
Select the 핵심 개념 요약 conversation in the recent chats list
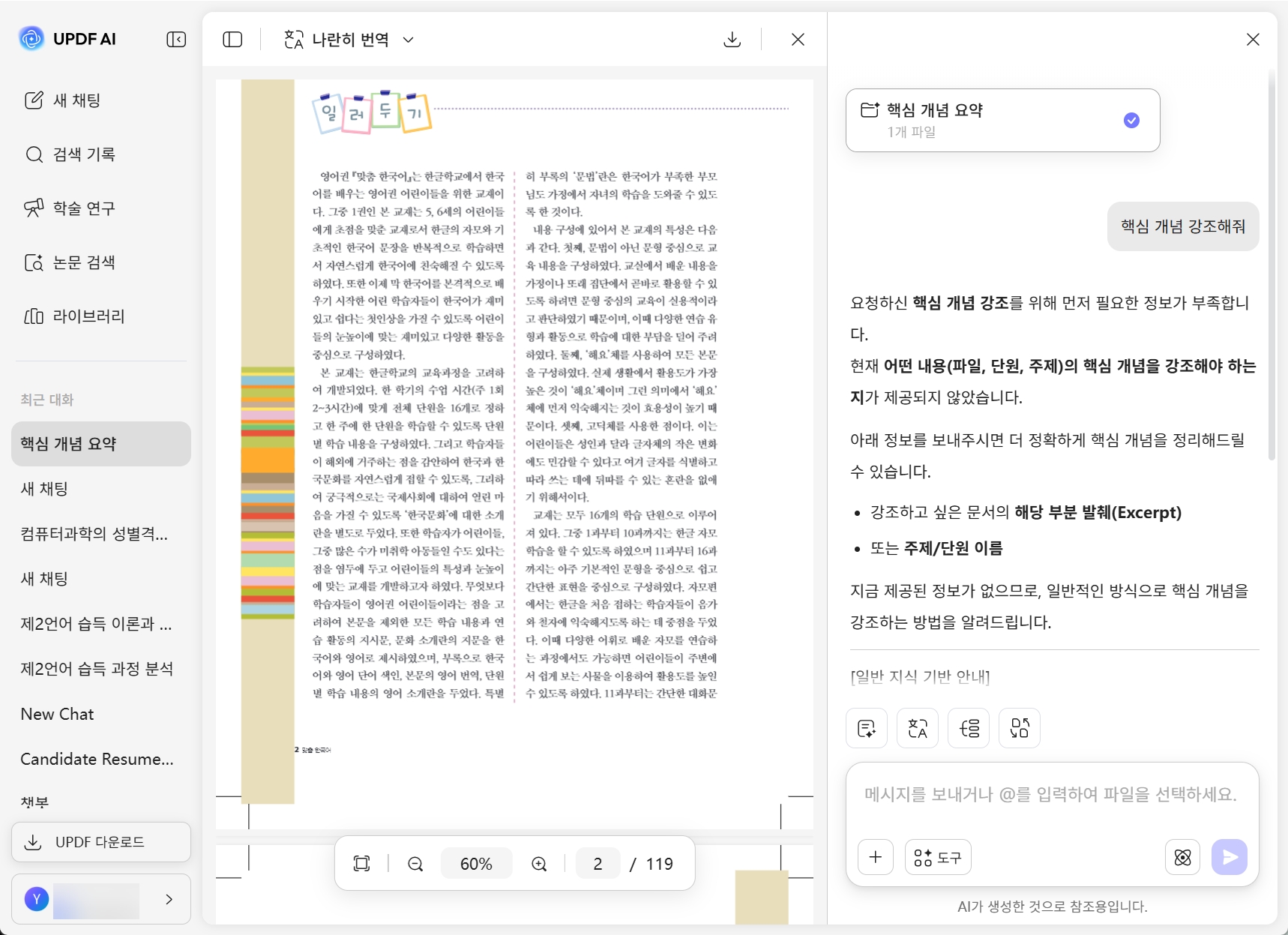[101, 444]
